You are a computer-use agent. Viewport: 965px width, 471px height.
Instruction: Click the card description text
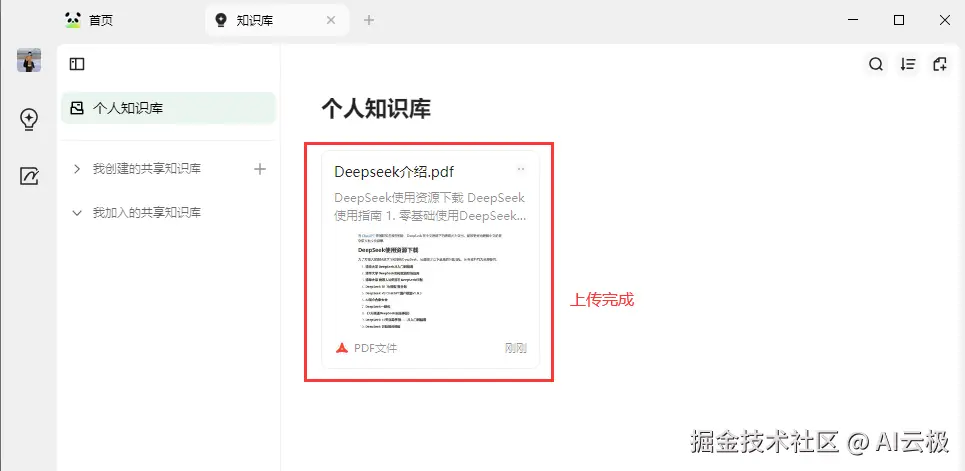430,207
